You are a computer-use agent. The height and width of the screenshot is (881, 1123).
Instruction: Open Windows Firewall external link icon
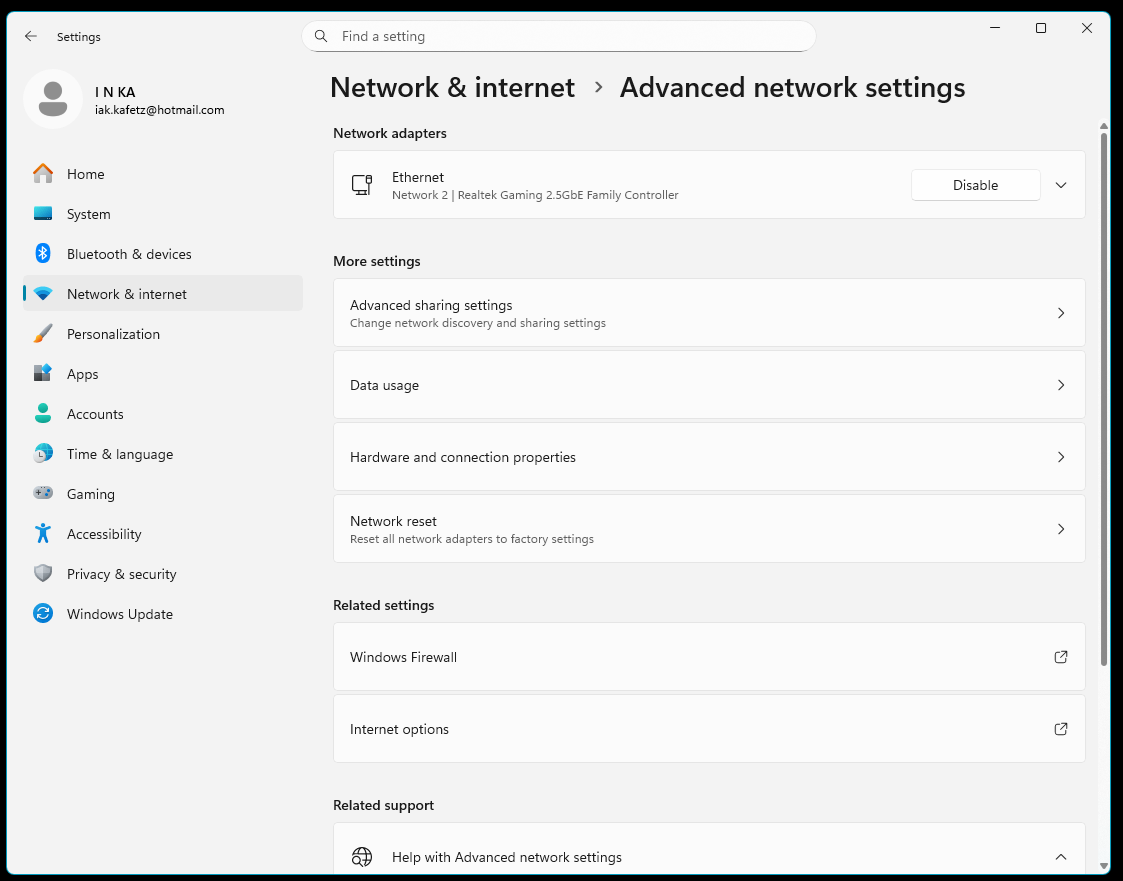[1061, 657]
